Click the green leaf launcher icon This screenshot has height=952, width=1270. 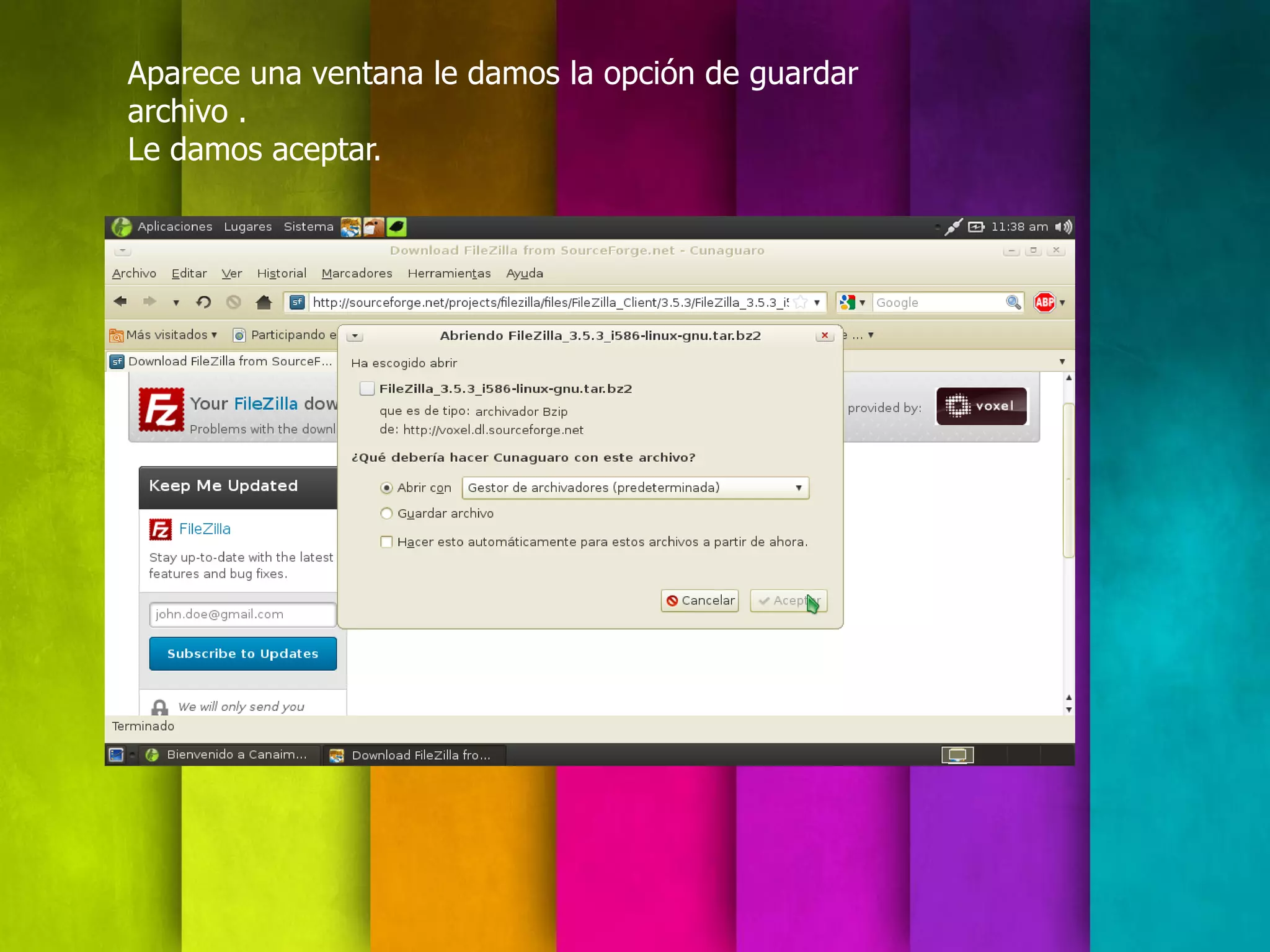(x=397, y=227)
